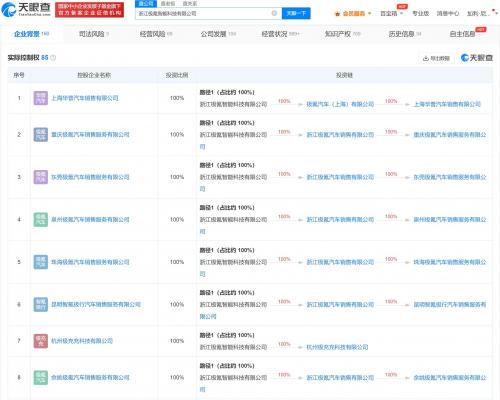Open row 6 company link starting with 昆明
This screenshot has height=400, width=500.
[96, 304]
